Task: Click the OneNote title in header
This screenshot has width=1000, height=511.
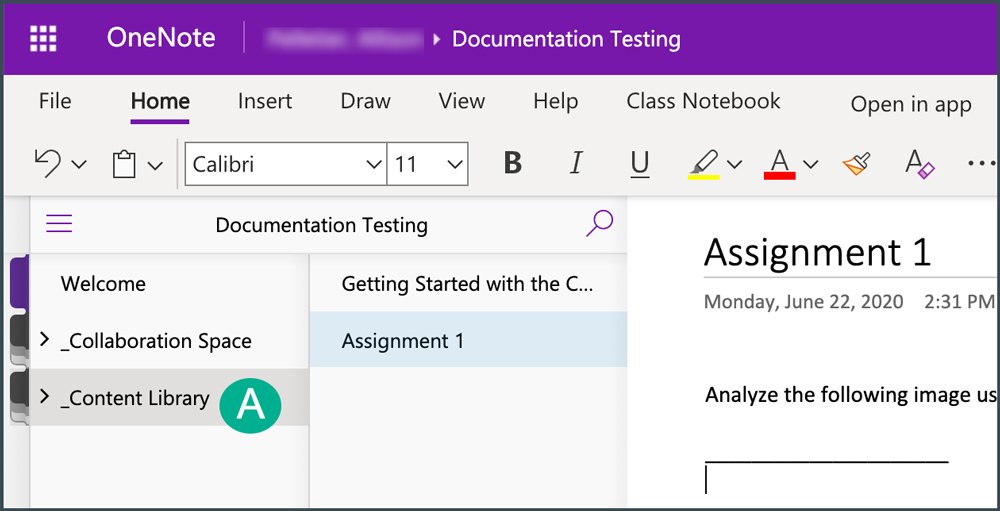Action: click(x=161, y=38)
